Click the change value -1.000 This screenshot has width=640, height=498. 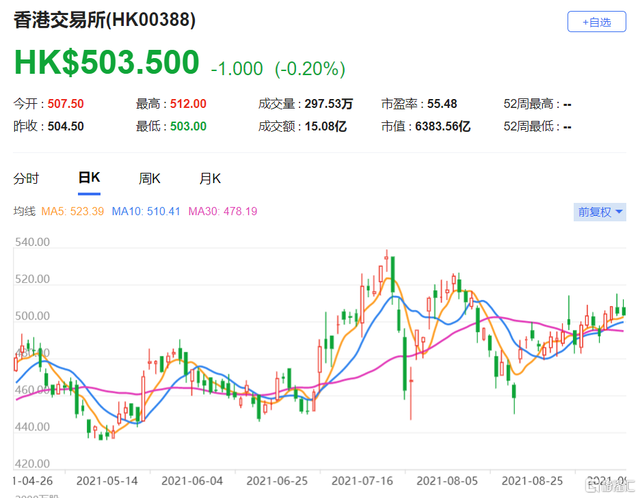point(237,69)
